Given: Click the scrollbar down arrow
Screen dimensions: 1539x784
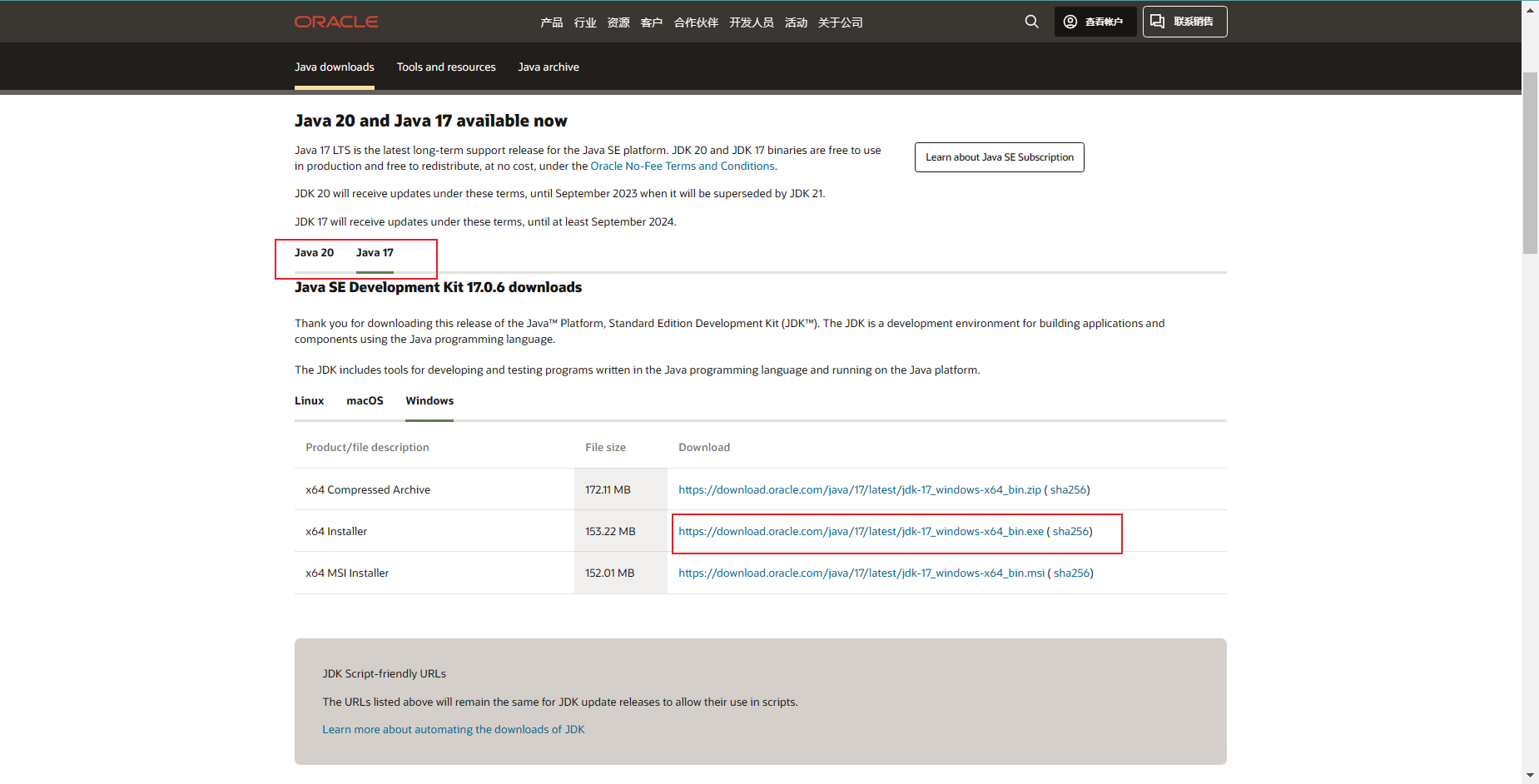Looking at the screenshot, I should click(1530, 775).
